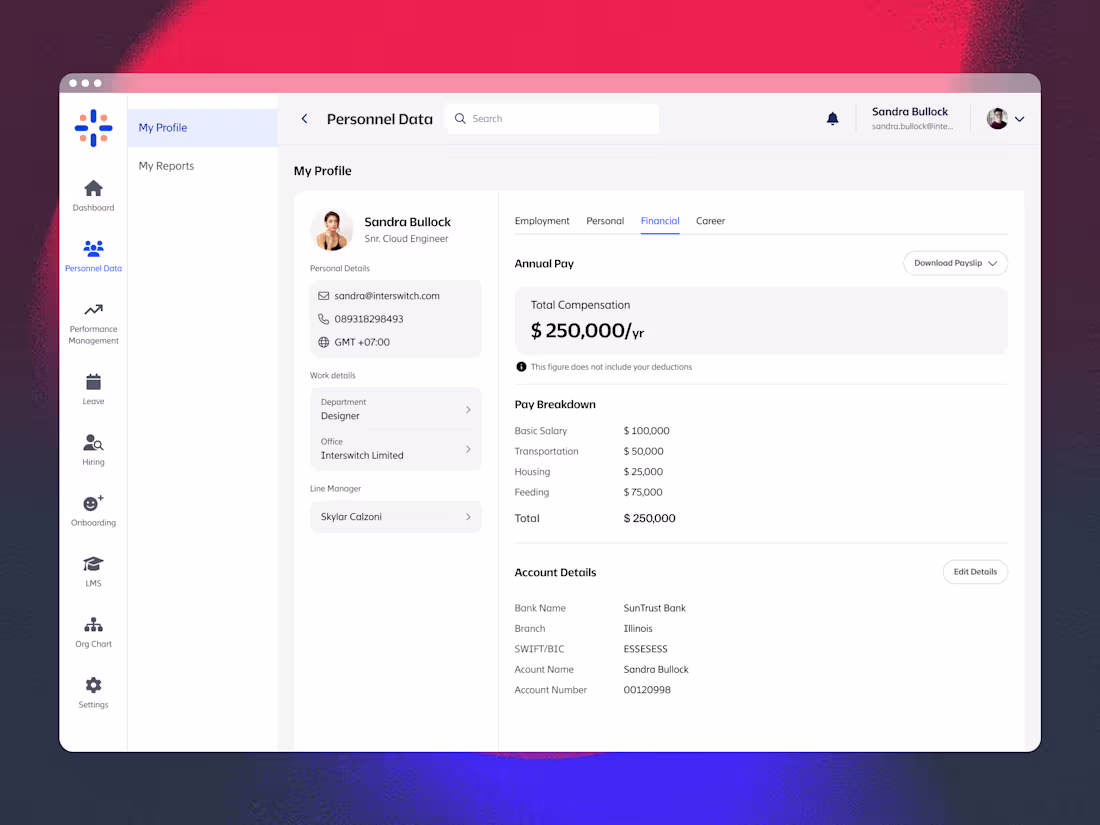Viewport: 1100px width, 825px height.
Task: Open Settings from the sidebar
Action: 93,690
